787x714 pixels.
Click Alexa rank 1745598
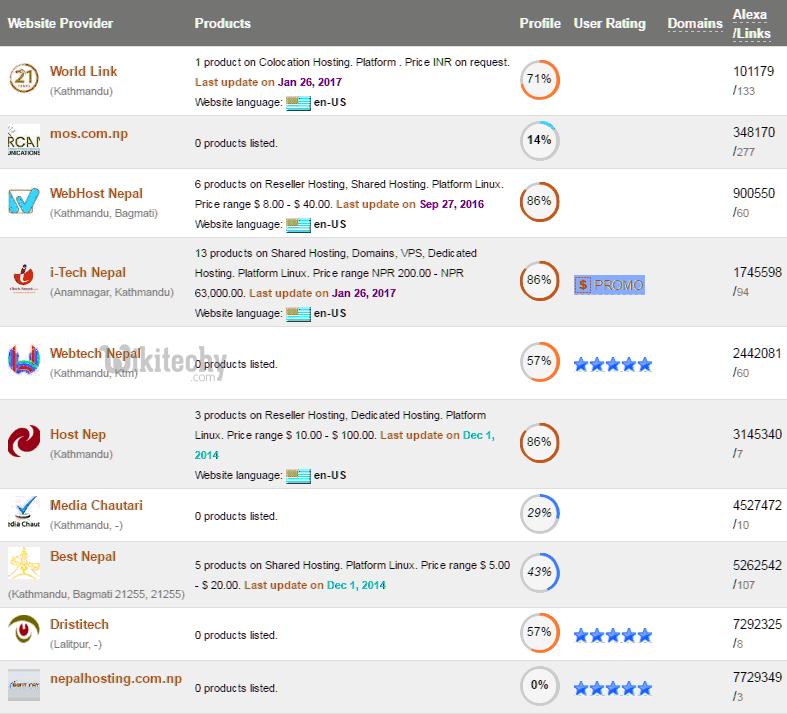tap(757, 272)
